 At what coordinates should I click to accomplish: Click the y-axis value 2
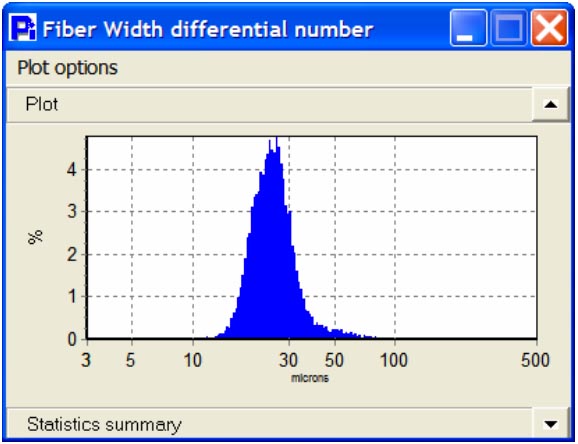click(x=72, y=254)
